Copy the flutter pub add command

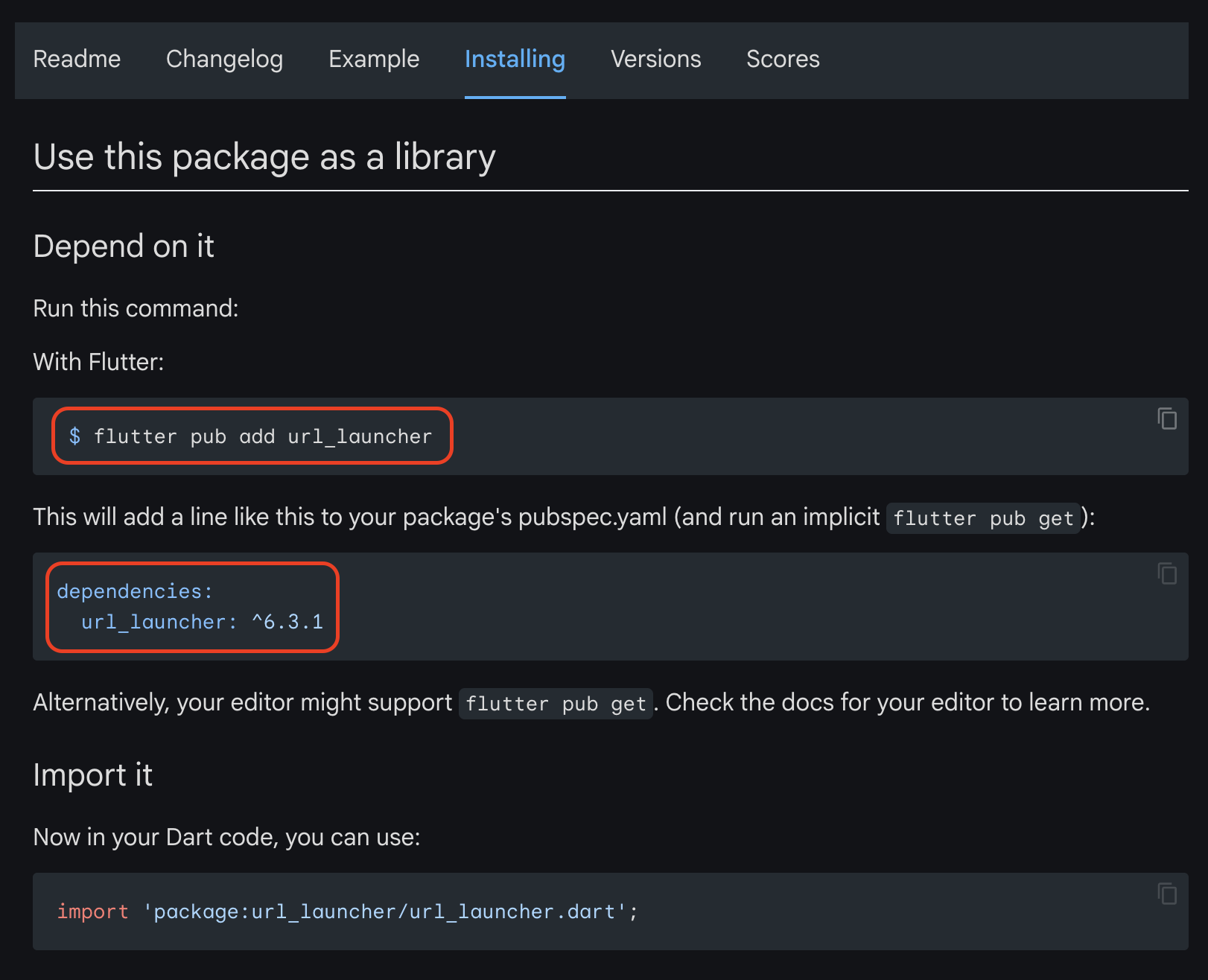(1167, 419)
